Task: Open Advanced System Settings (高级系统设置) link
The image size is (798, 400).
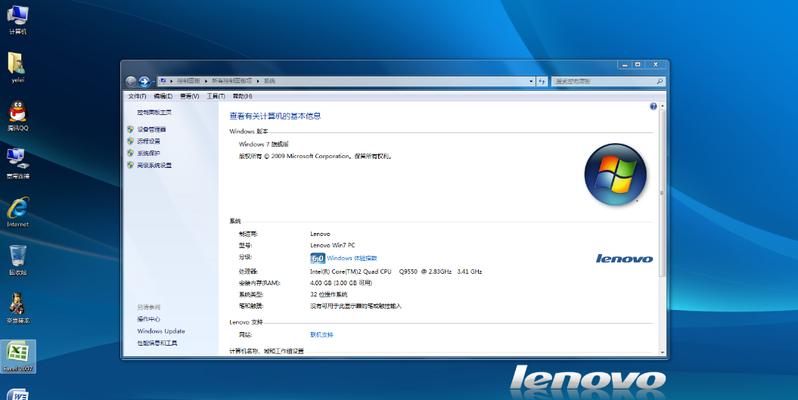Action: pyautogui.click(x=154, y=165)
